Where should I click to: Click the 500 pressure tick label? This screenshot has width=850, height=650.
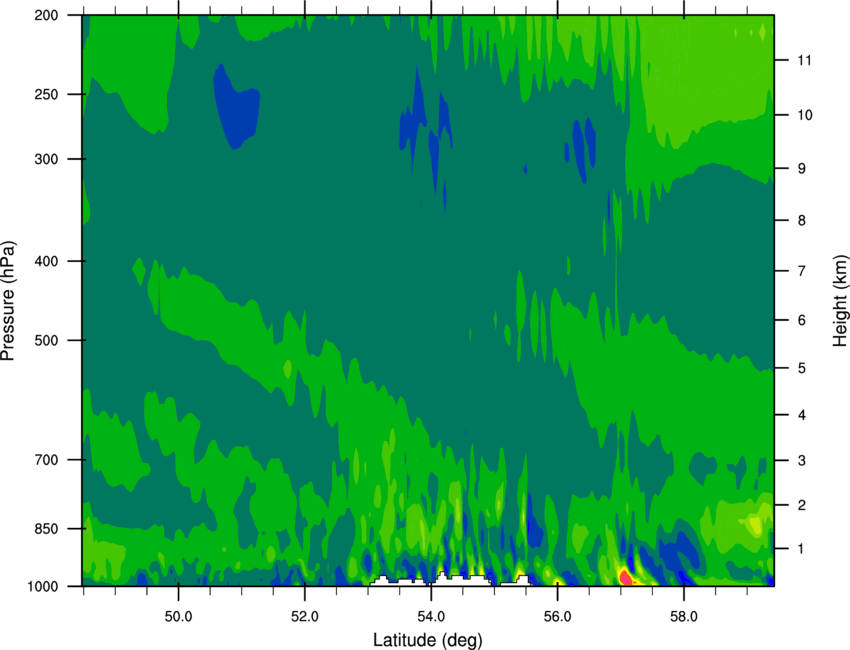(x=46, y=340)
